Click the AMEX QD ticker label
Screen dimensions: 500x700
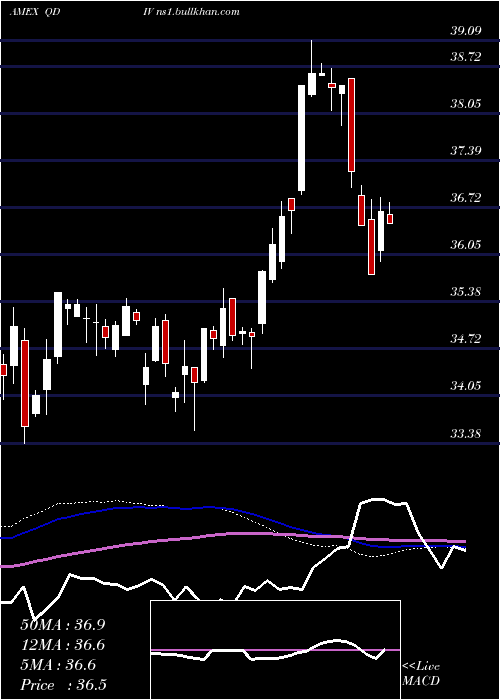(35, 12)
